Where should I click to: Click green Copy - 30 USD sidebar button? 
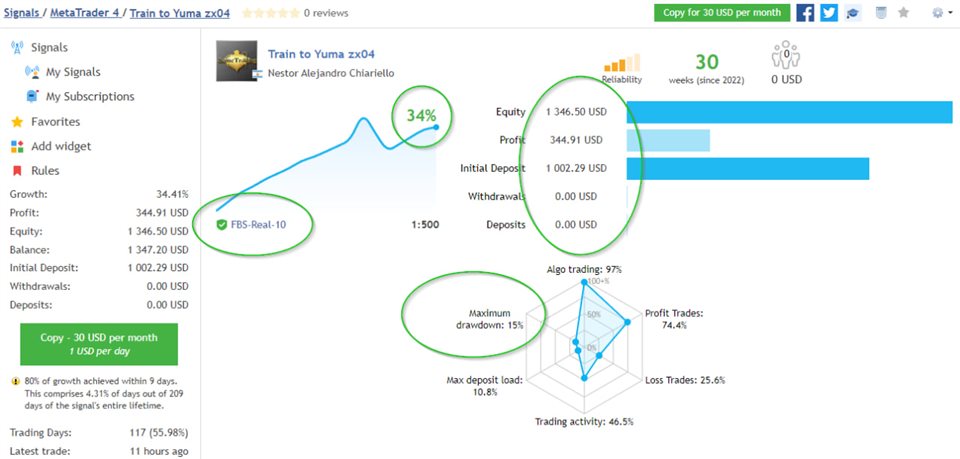[99, 345]
